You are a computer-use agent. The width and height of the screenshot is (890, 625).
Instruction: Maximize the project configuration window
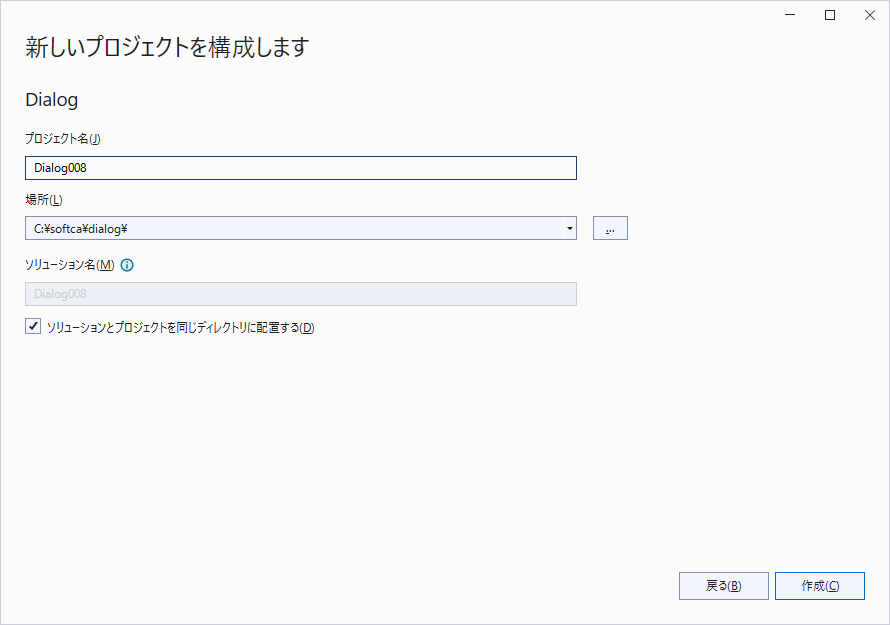830,15
